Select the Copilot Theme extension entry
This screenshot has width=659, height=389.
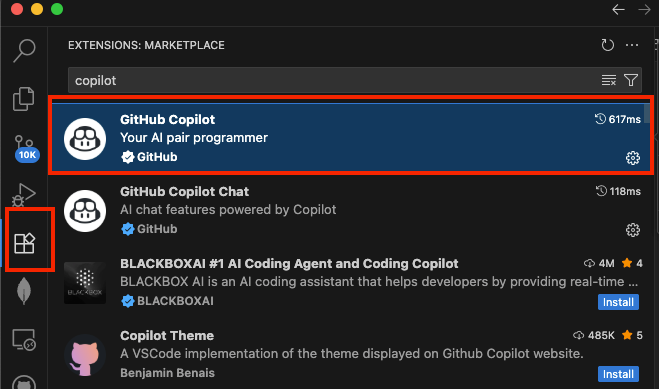pos(352,354)
